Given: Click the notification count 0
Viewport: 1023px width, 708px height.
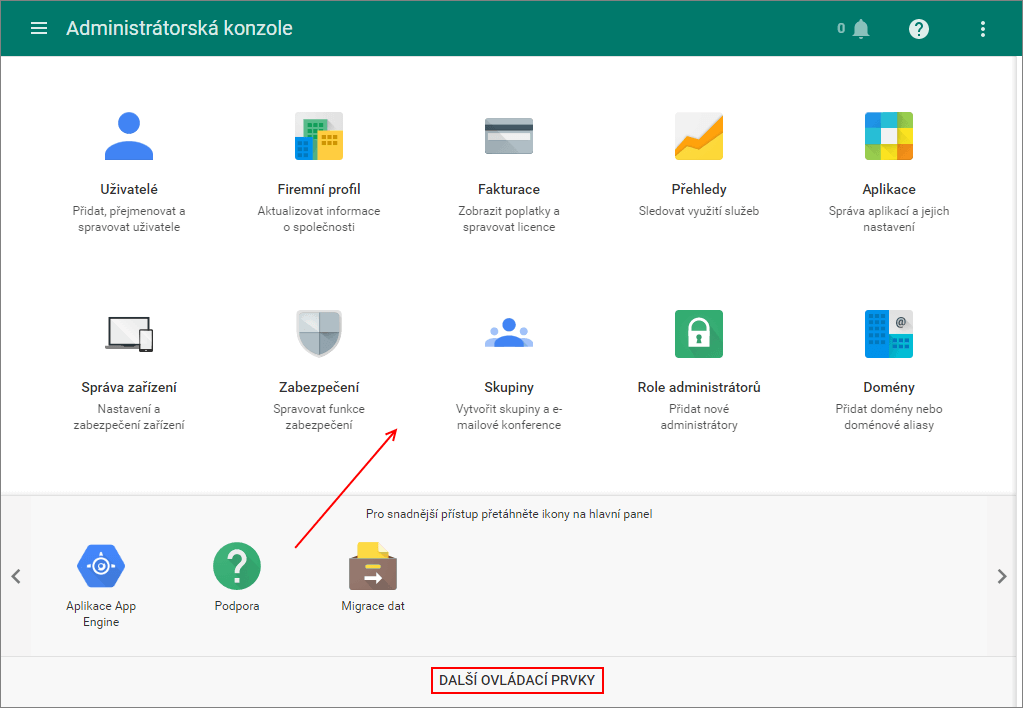Looking at the screenshot, I should [841, 28].
